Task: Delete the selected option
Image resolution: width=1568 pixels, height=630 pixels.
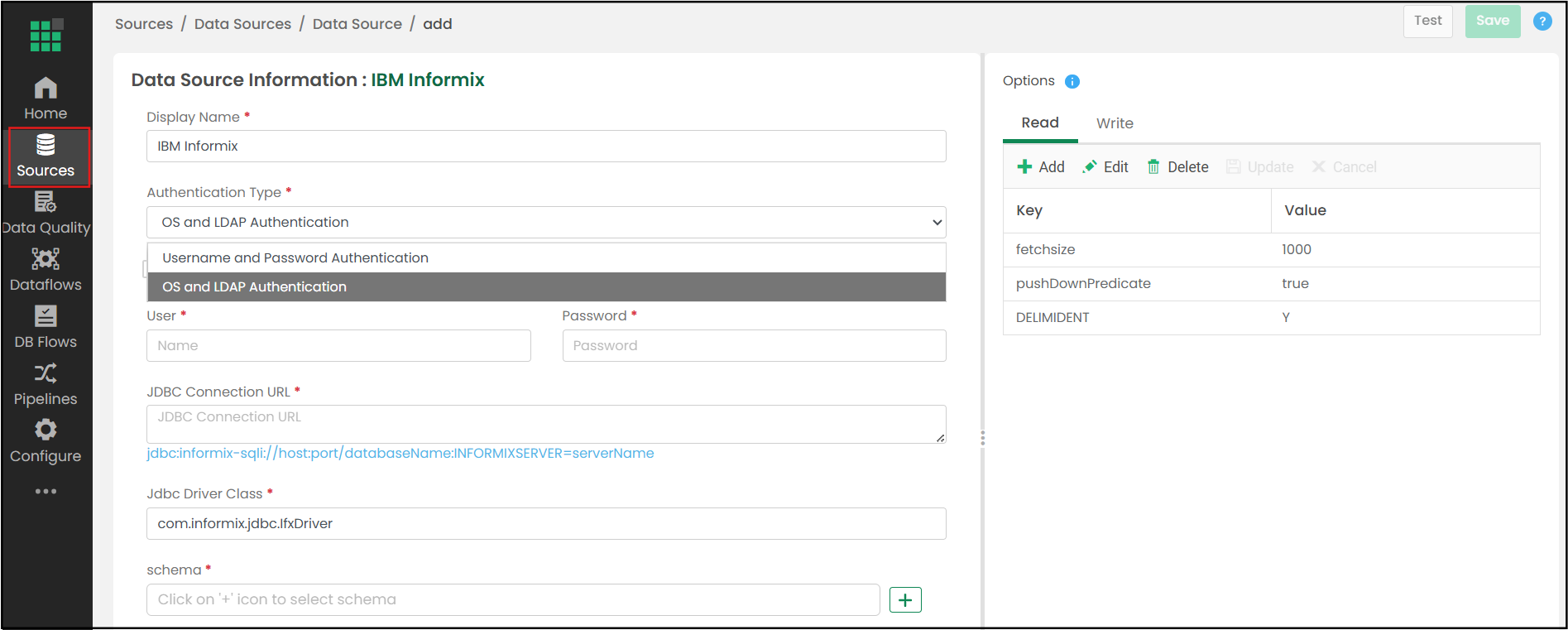Action: pos(1177,167)
